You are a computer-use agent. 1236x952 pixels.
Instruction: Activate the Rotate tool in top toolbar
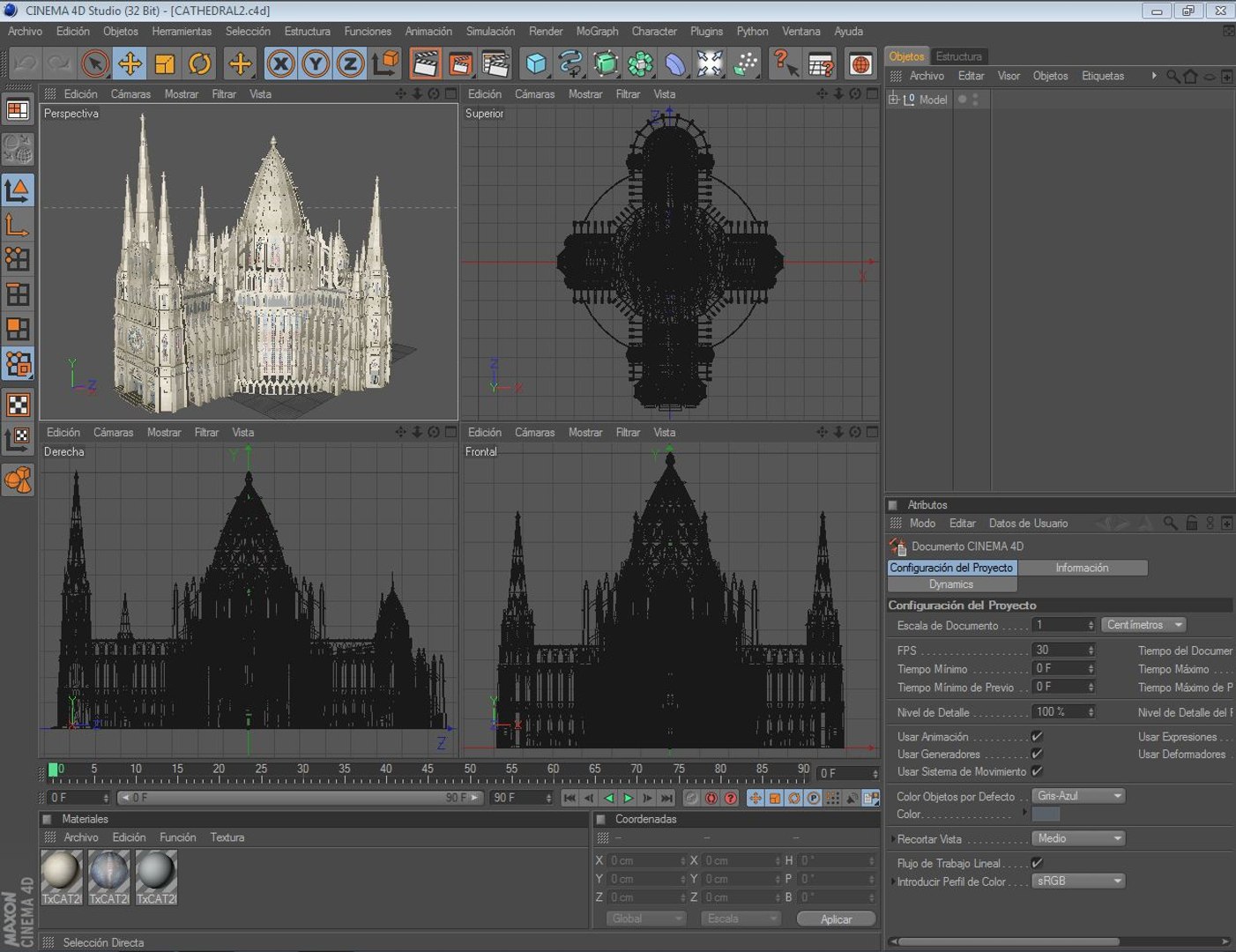pyautogui.click(x=200, y=63)
